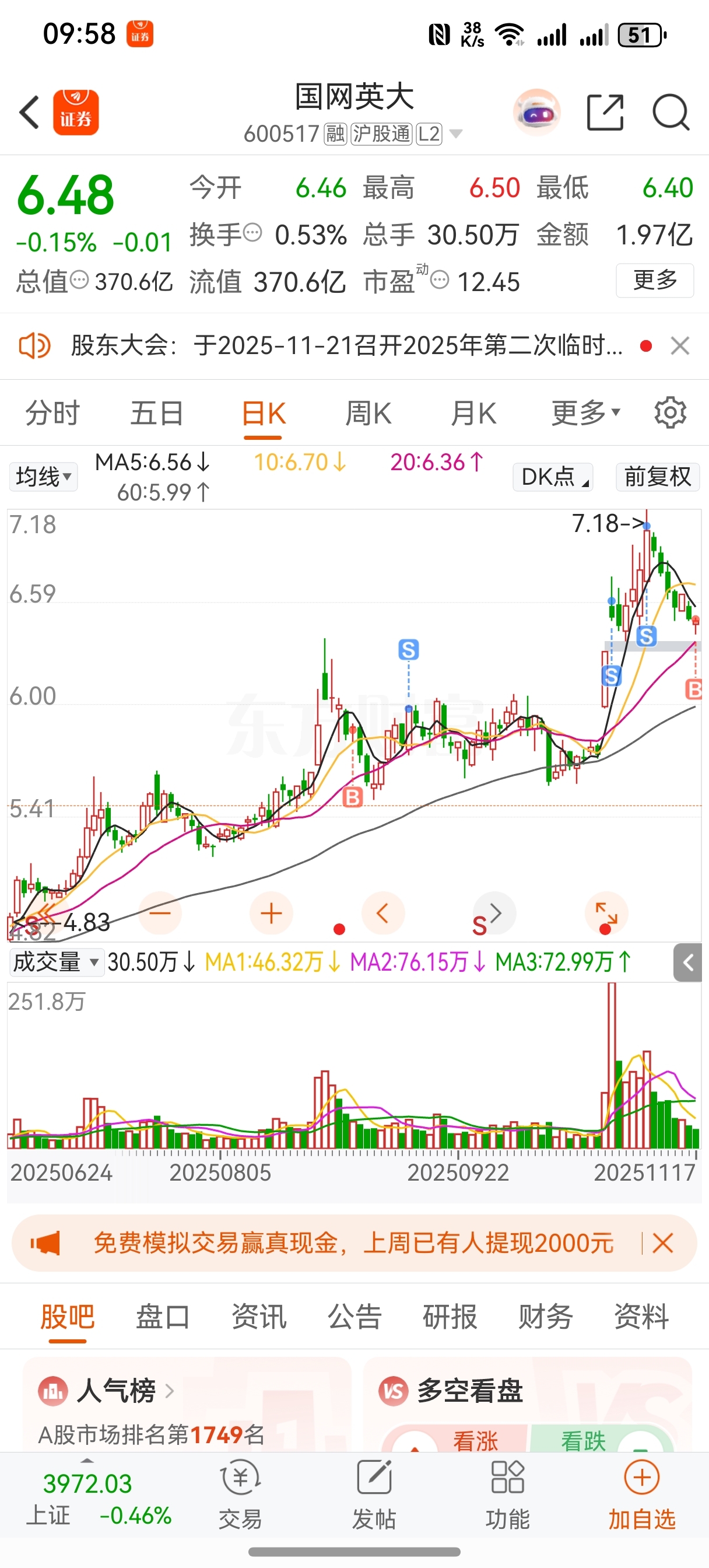Dismiss the shareholder meeting notice
Viewport: 709px width, 1568px height.
click(x=680, y=346)
